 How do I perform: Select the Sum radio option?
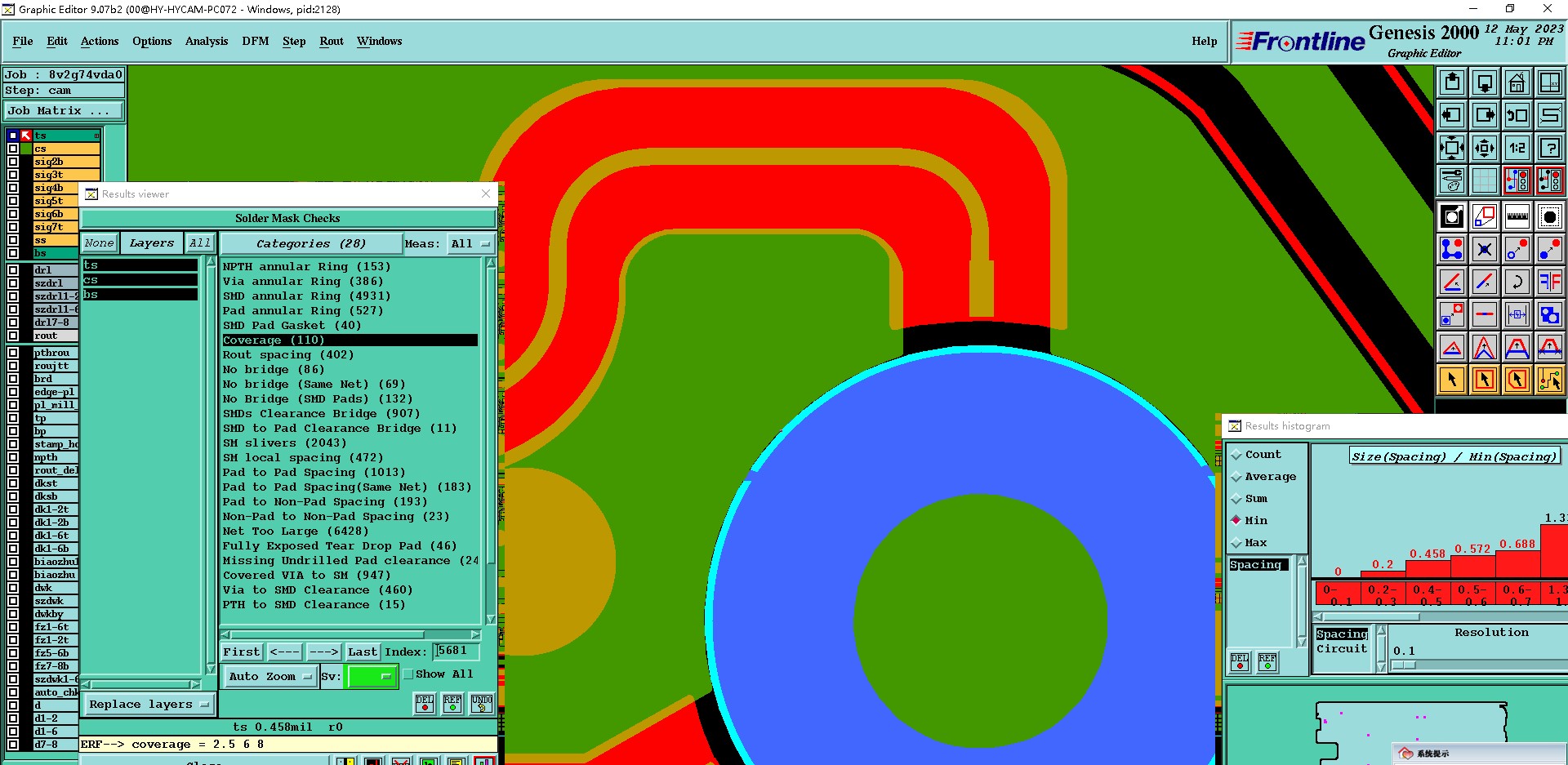coord(1236,499)
